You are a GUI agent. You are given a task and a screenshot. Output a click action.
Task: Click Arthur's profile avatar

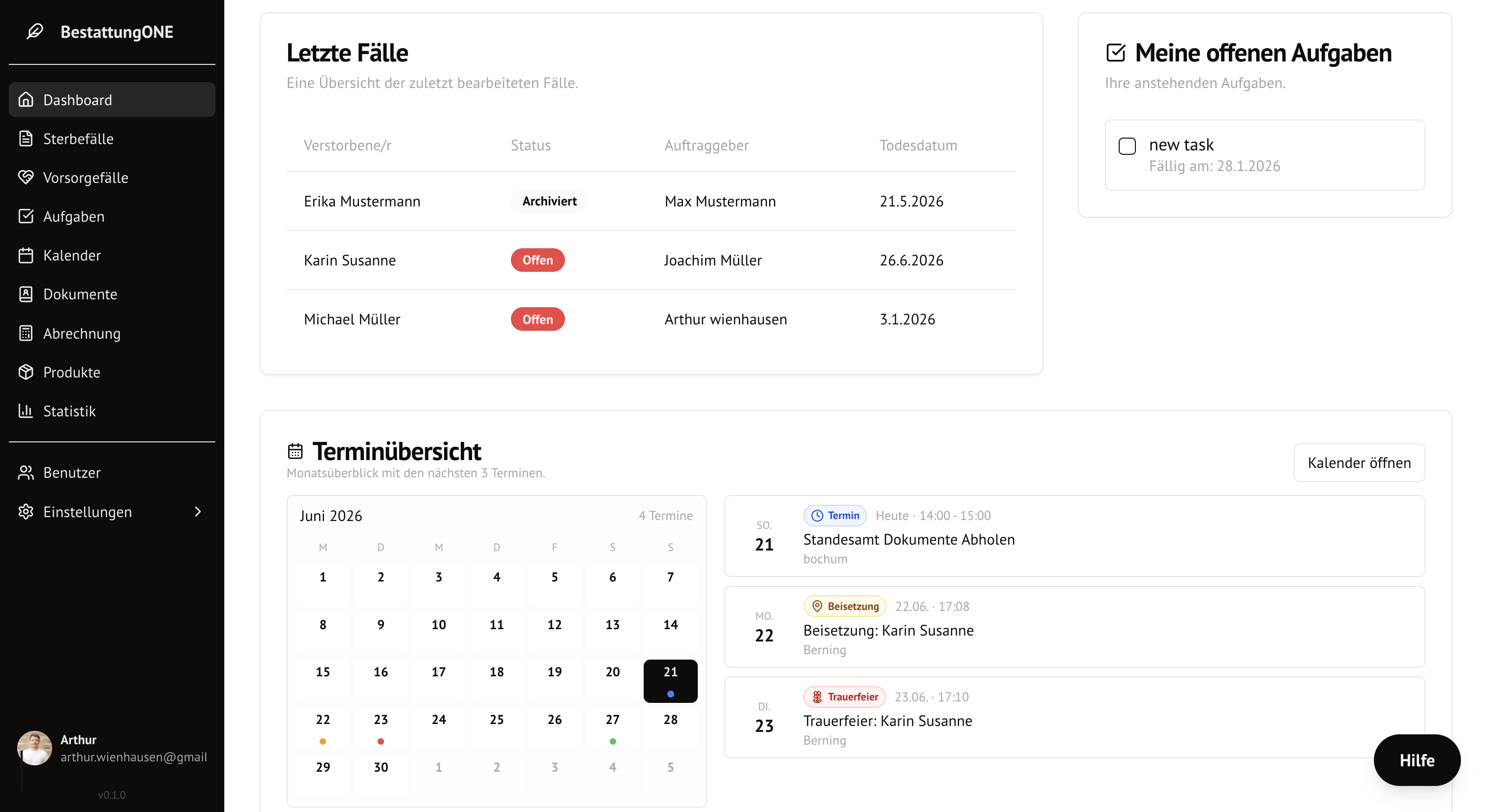(x=34, y=748)
